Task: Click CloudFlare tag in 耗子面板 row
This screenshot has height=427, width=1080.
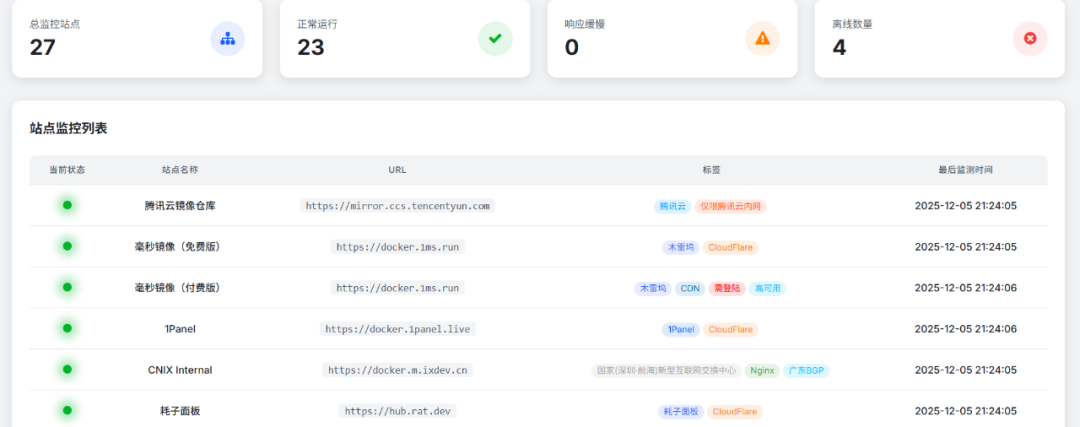Action: pyautogui.click(x=735, y=412)
